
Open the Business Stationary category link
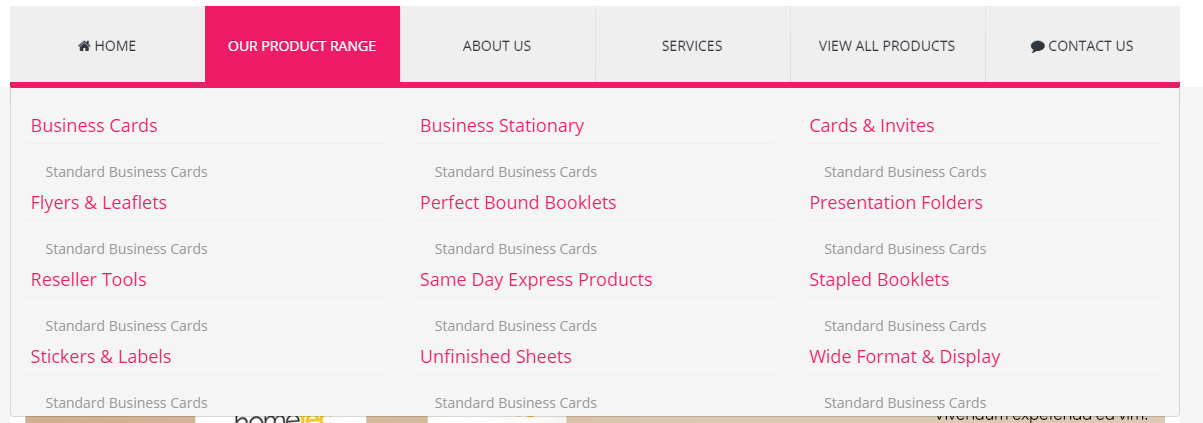[x=502, y=126]
